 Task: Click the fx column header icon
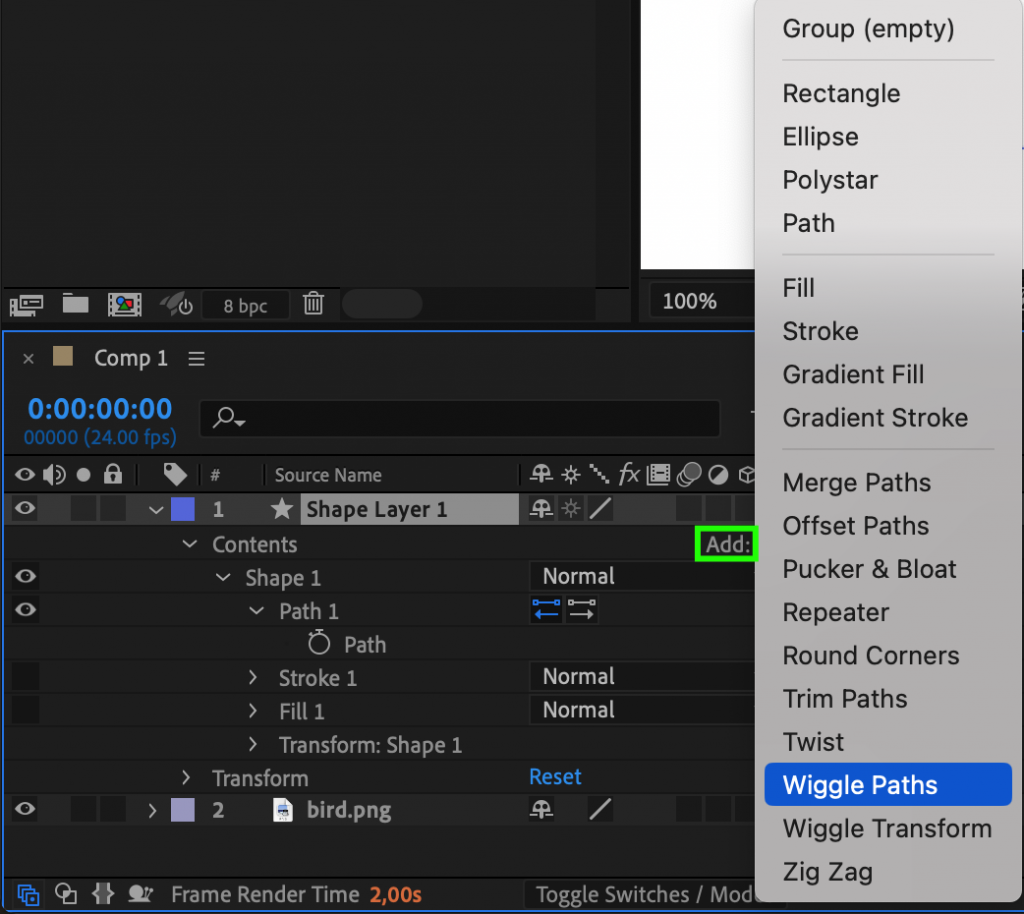click(629, 474)
